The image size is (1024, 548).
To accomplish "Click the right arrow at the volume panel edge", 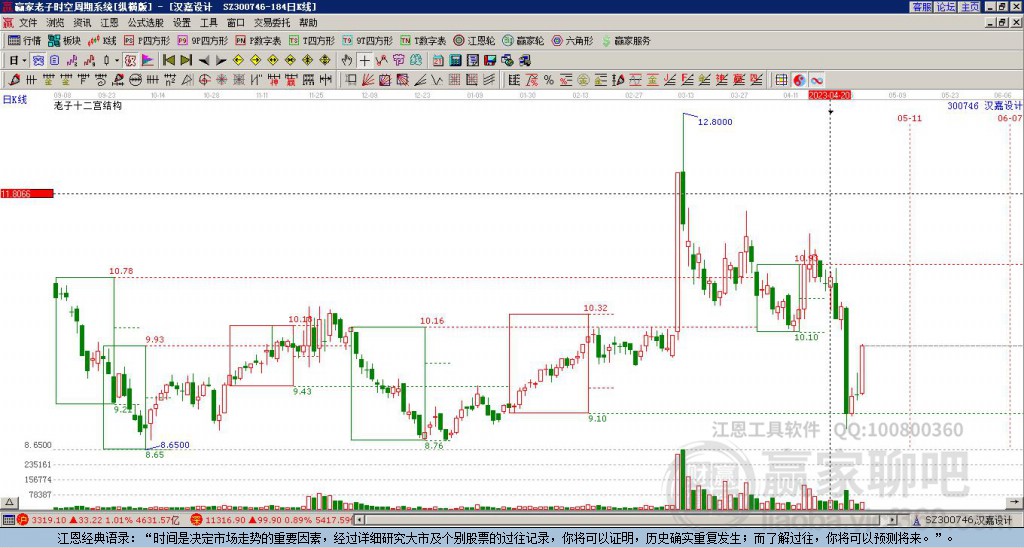I will 1016,502.
